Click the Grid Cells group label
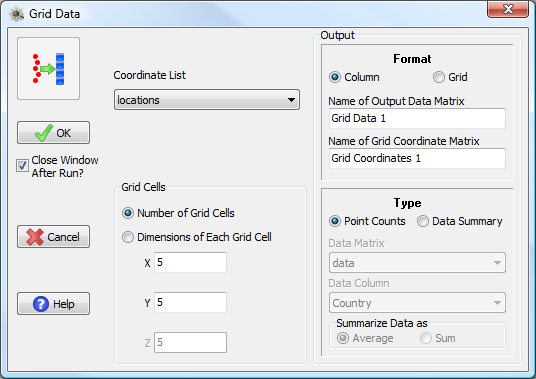536x379 pixels. (x=143, y=187)
